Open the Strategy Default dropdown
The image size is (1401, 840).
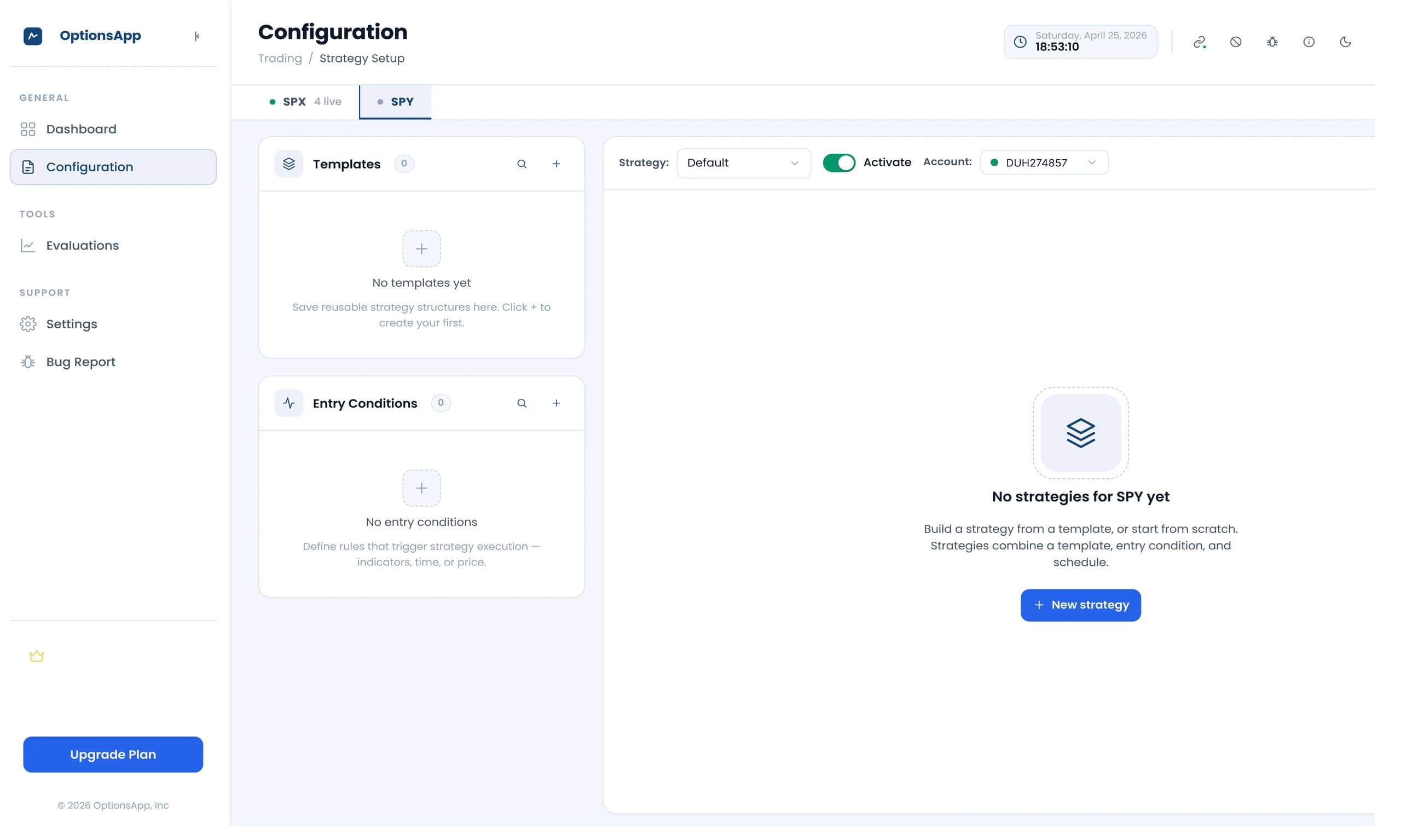[x=743, y=163]
